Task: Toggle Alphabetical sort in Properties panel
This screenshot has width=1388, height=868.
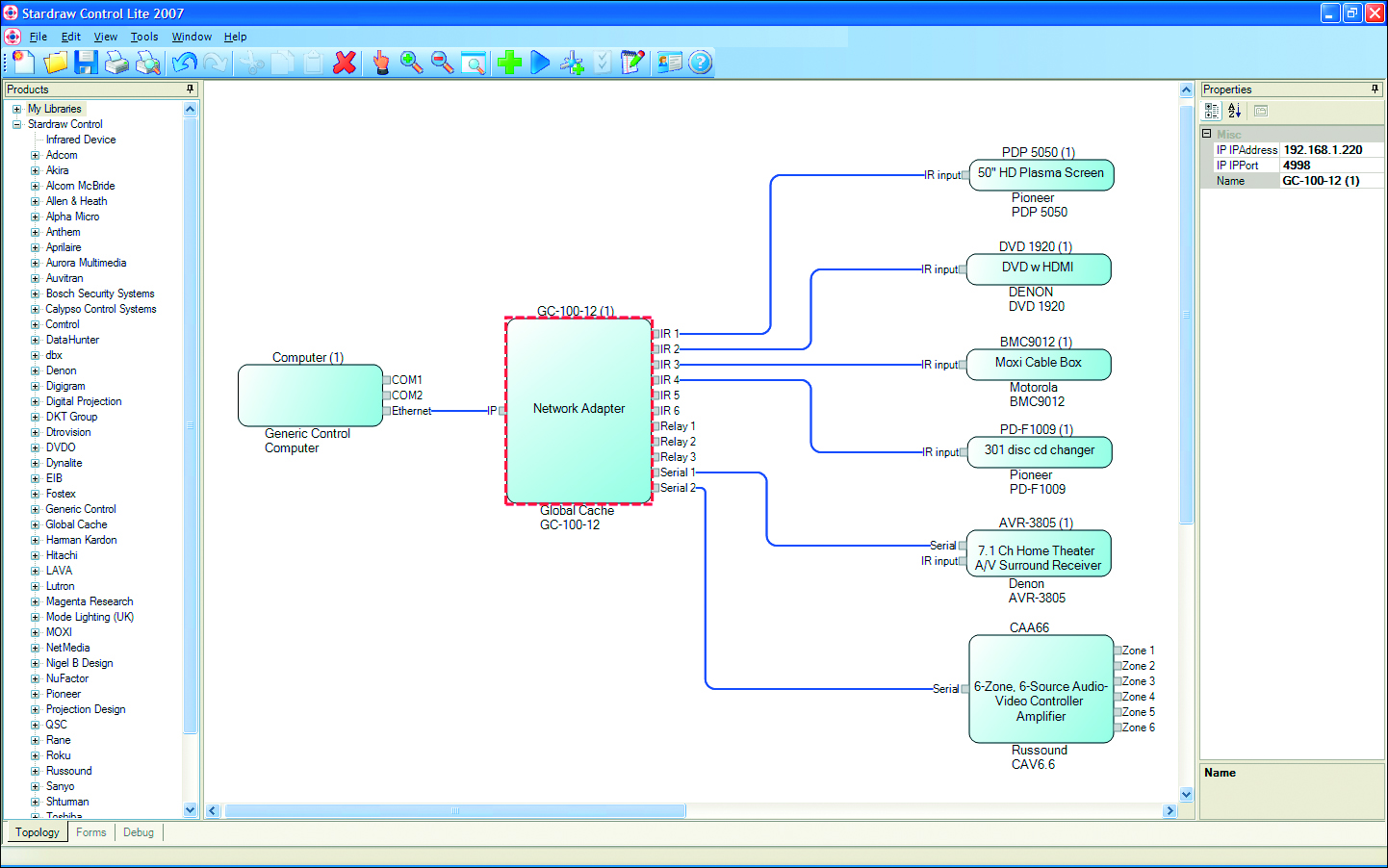Action: (x=1234, y=111)
